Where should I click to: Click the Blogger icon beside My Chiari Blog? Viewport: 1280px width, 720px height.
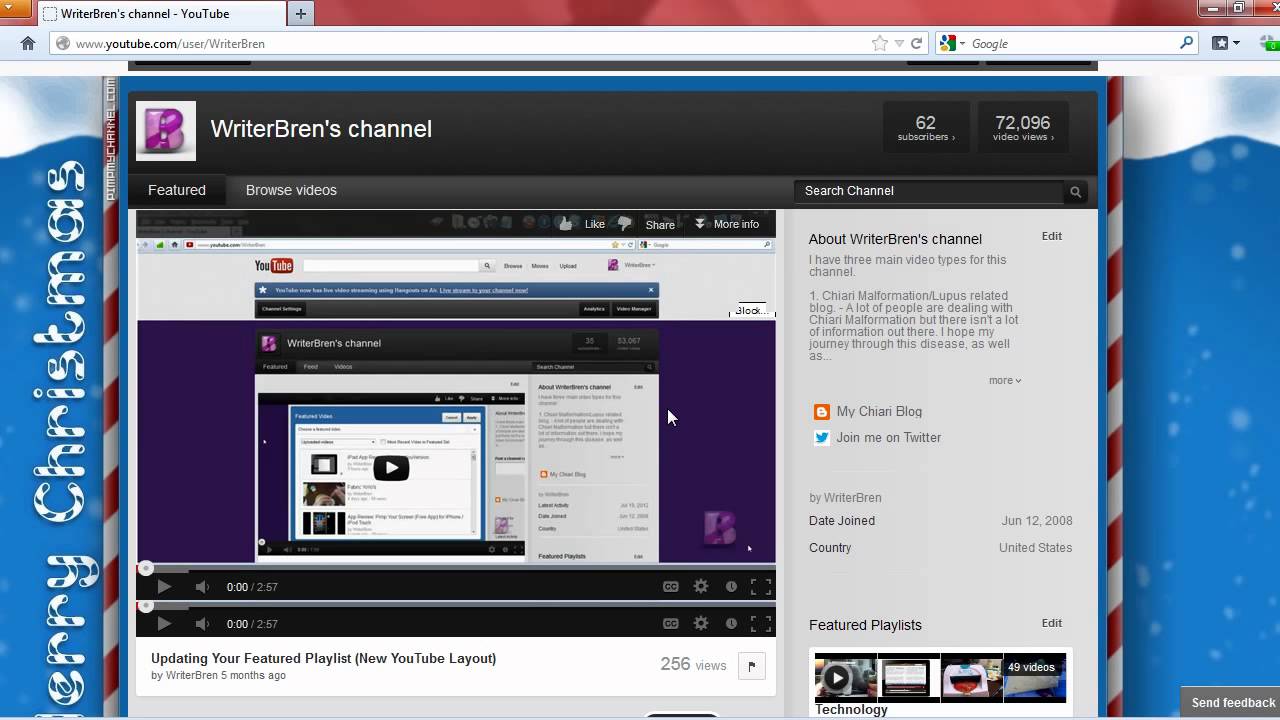click(x=822, y=412)
